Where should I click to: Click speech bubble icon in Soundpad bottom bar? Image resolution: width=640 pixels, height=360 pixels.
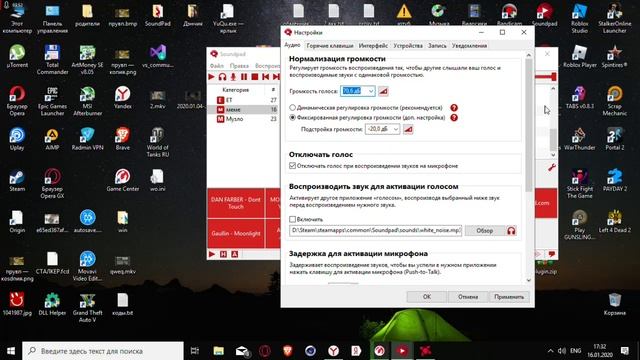pyautogui.click(x=551, y=254)
